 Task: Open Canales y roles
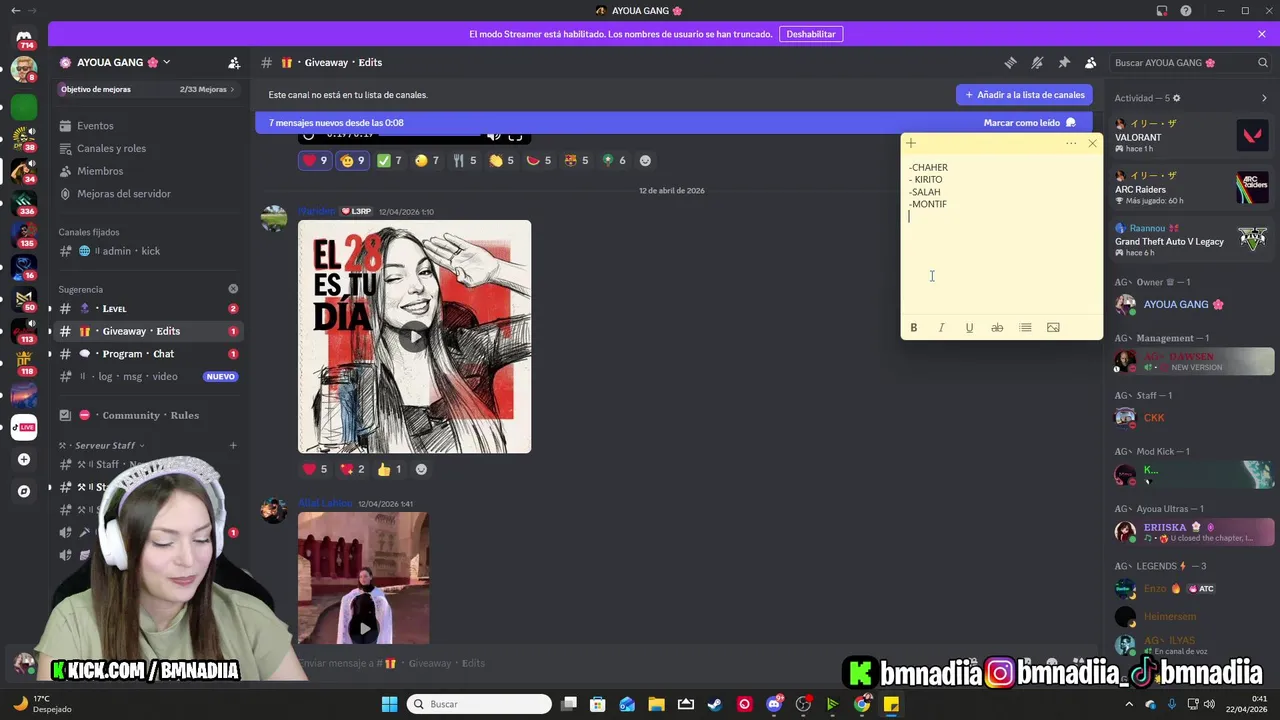pos(148,148)
